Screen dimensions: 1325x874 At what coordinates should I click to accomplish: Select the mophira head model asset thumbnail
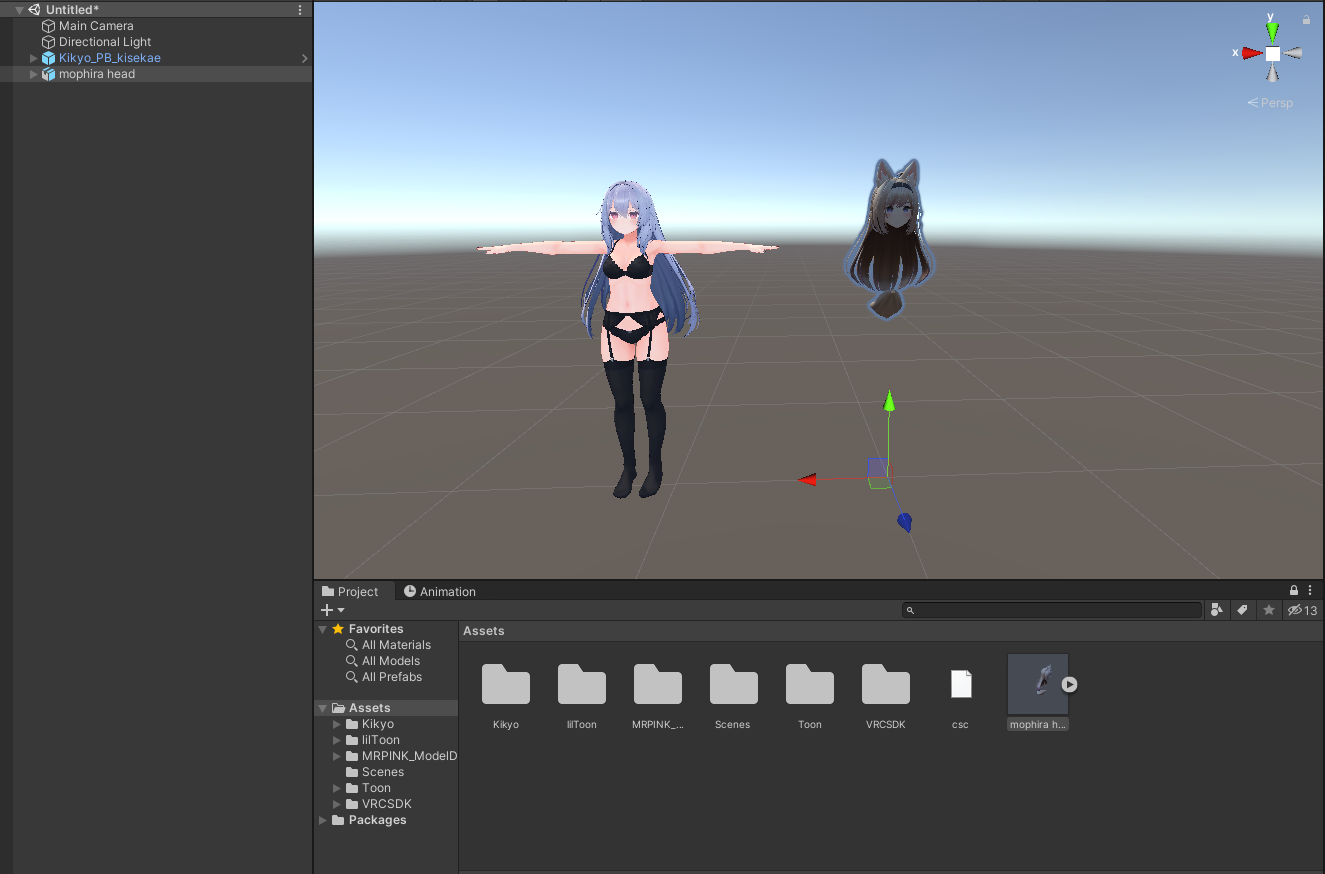pos(1038,685)
